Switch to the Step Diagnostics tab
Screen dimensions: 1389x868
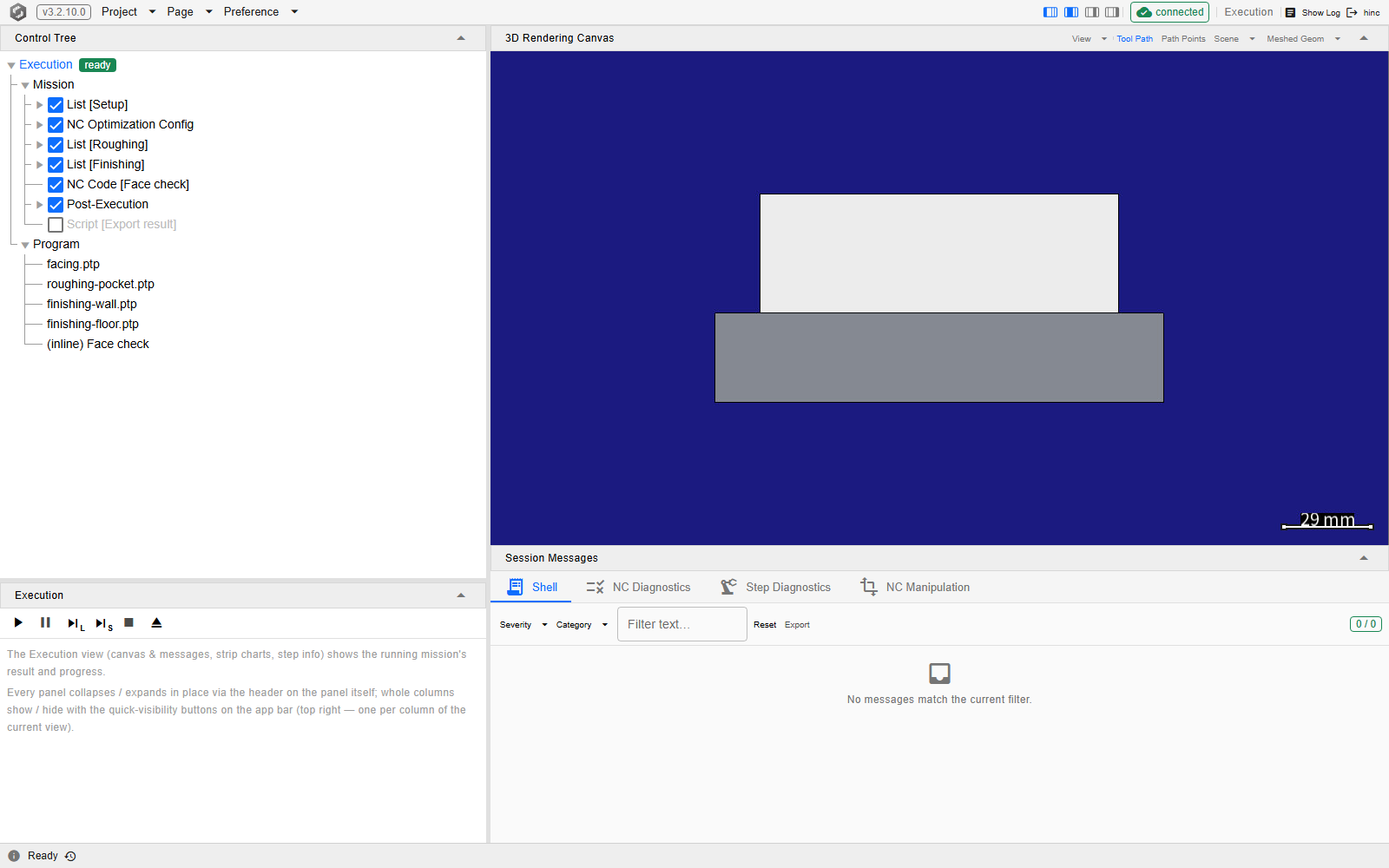click(775, 588)
